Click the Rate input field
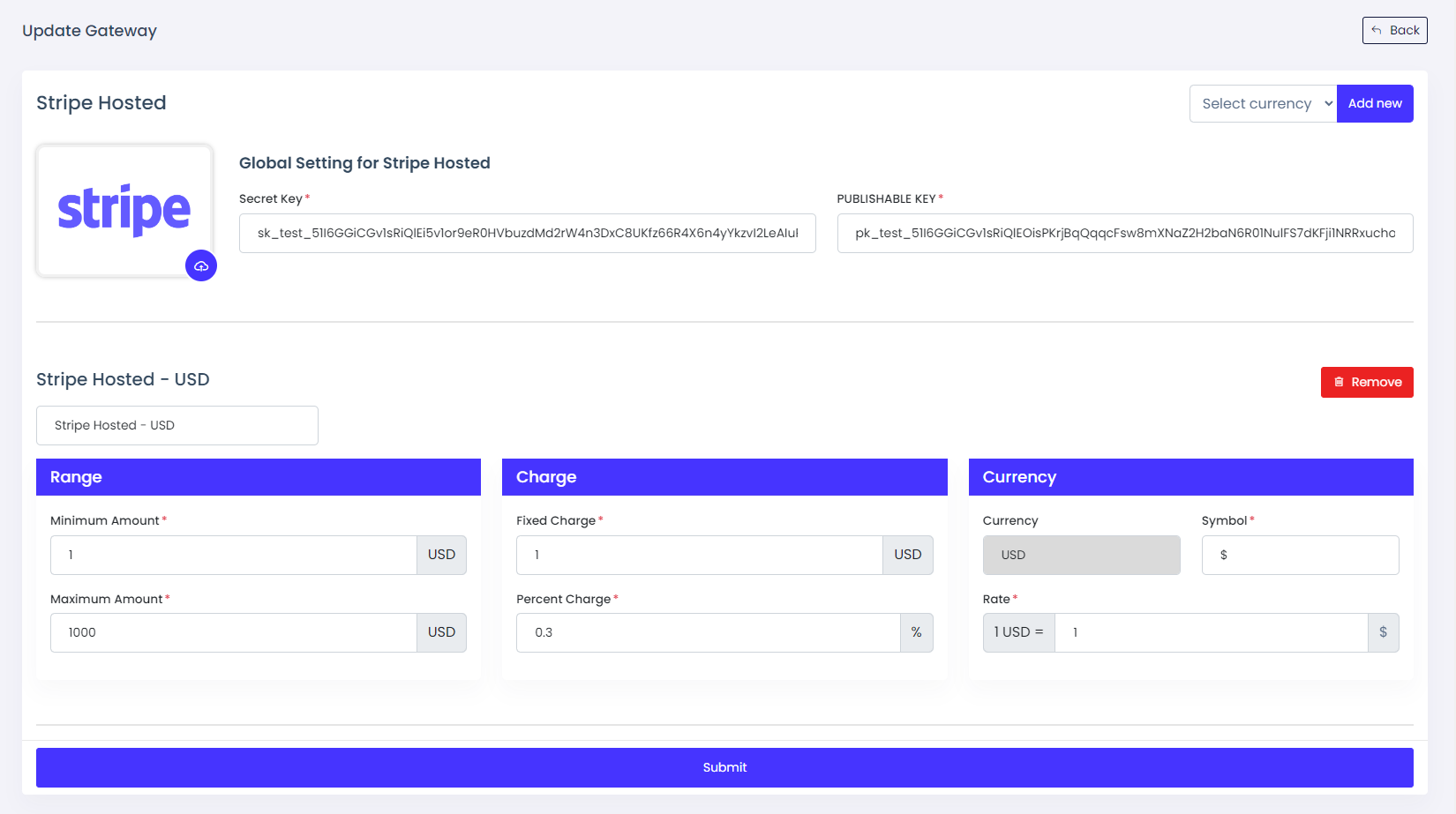 point(1210,632)
